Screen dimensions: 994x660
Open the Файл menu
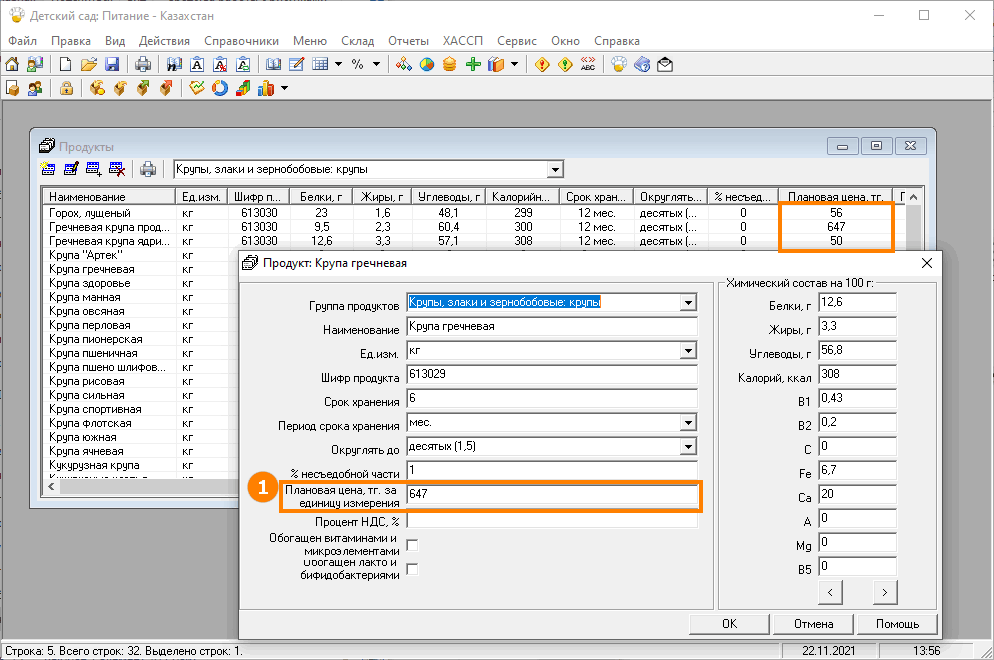(23, 41)
